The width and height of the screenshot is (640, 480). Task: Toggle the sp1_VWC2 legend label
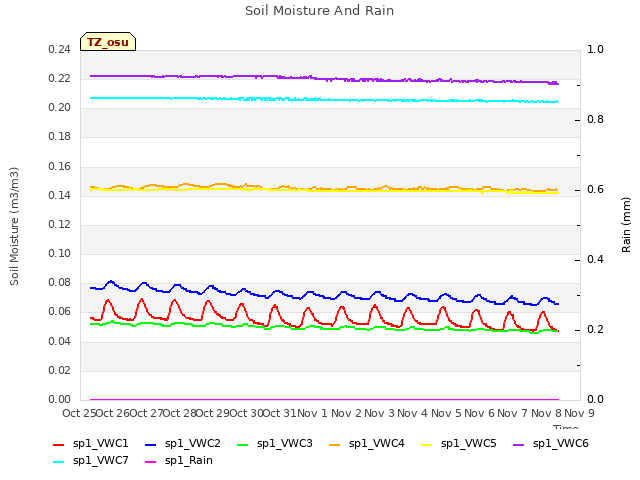pyautogui.click(x=193, y=444)
